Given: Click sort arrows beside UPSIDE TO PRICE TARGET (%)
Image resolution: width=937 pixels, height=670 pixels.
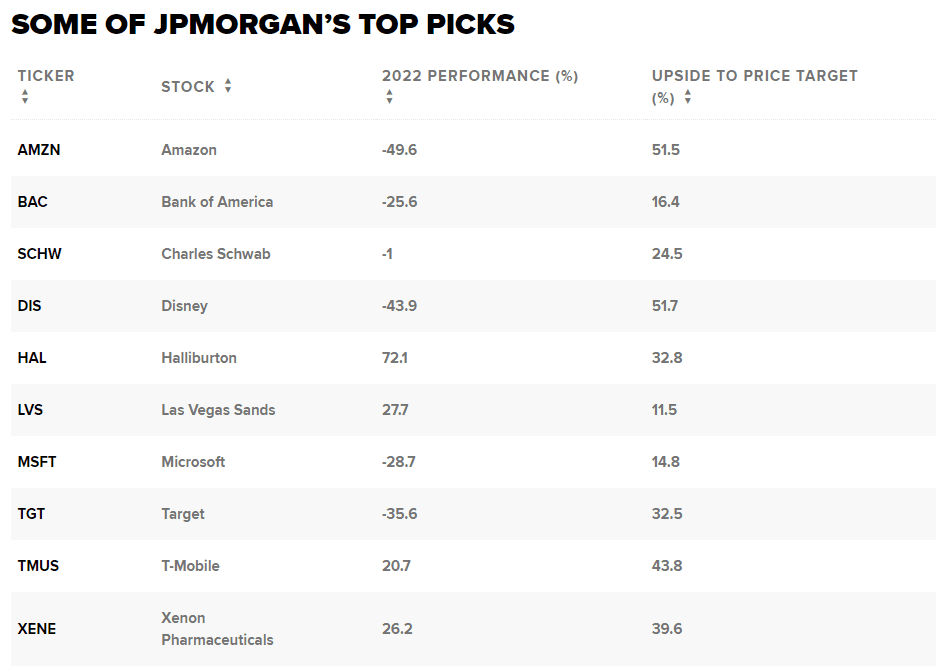Looking at the screenshot, I should tap(688, 98).
